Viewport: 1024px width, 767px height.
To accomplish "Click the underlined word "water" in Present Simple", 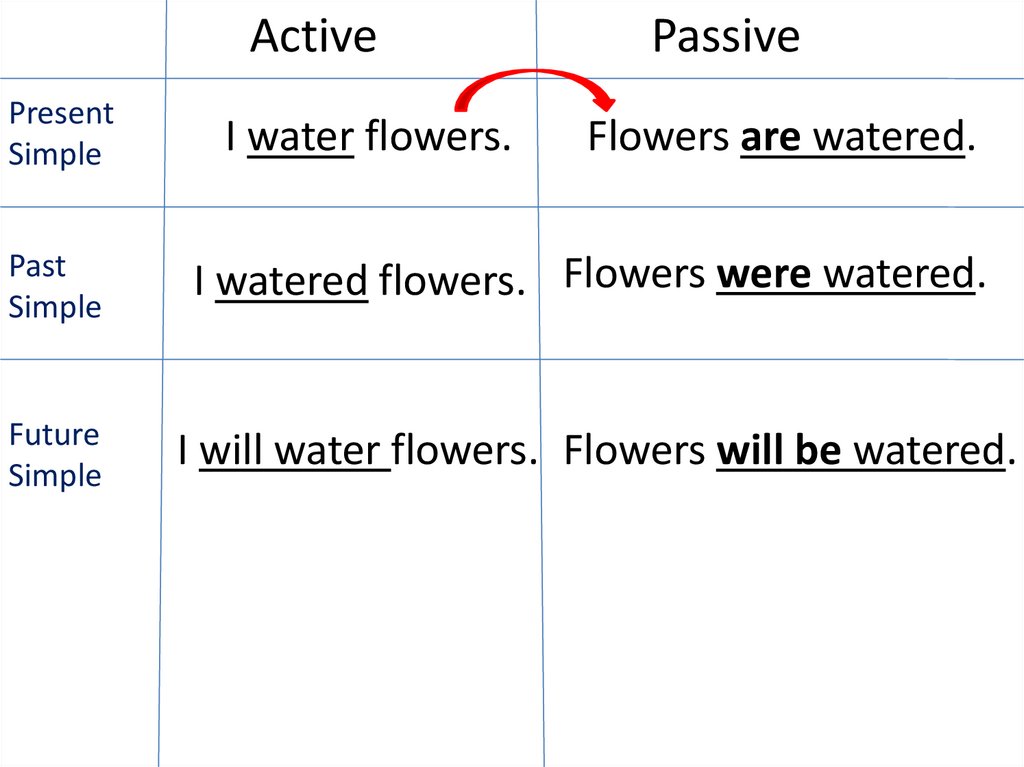I will coord(300,137).
